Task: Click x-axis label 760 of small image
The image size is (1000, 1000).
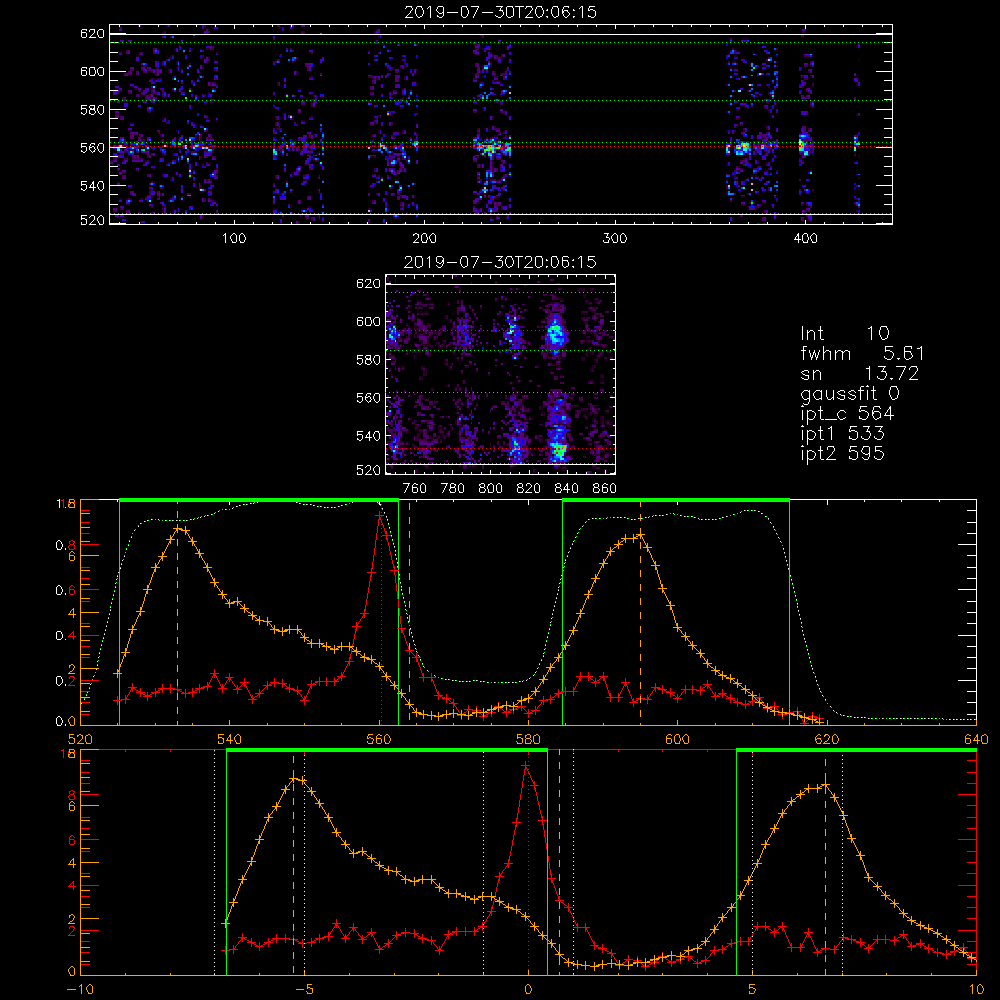Action: pyautogui.click(x=415, y=489)
